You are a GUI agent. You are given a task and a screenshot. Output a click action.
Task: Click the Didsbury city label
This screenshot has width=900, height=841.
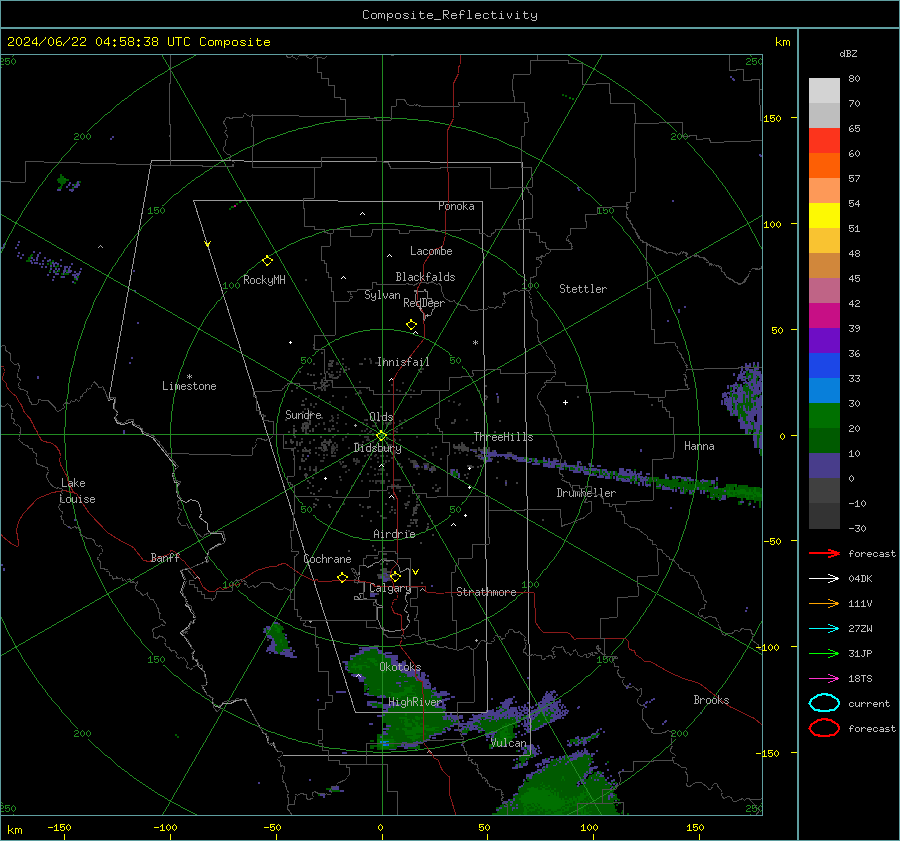pyautogui.click(x=377, y=448)
